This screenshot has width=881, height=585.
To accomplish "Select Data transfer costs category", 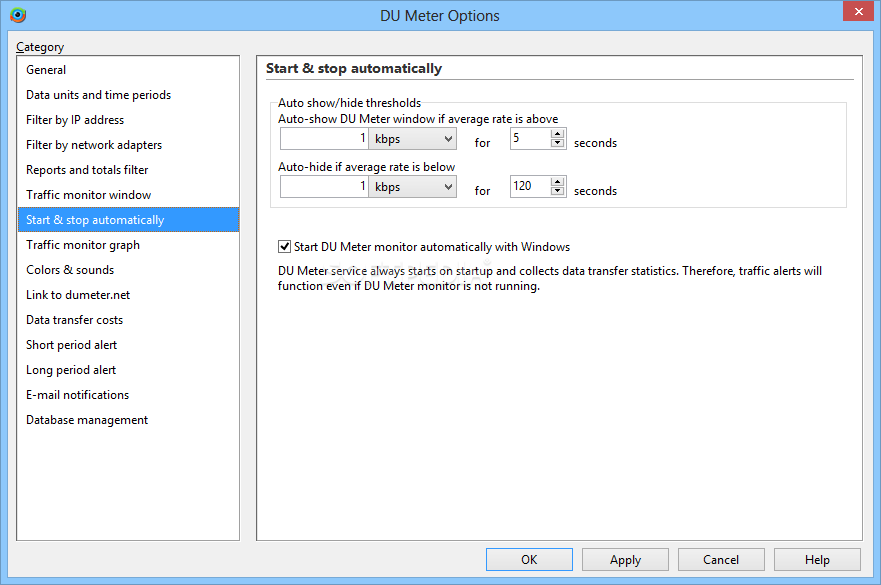I will (128, 320).
